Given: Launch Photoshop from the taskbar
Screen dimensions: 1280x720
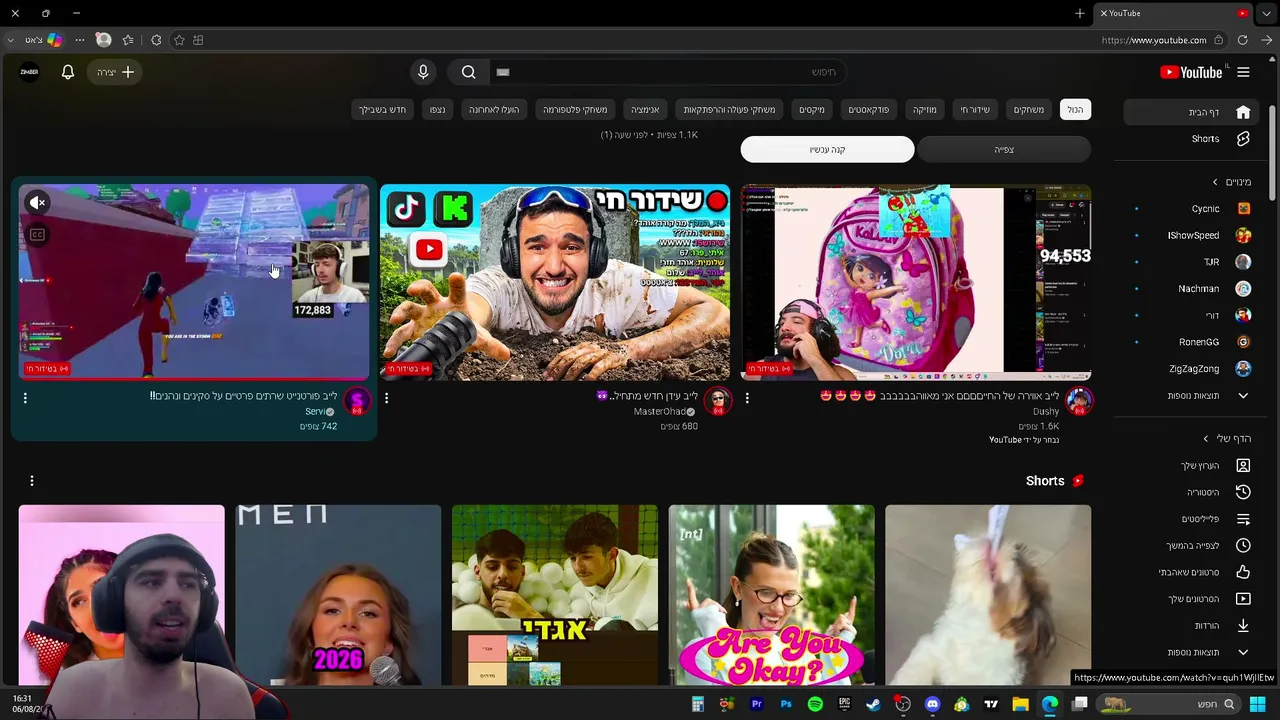Looking at the screenshot, I should pos(786,704).
